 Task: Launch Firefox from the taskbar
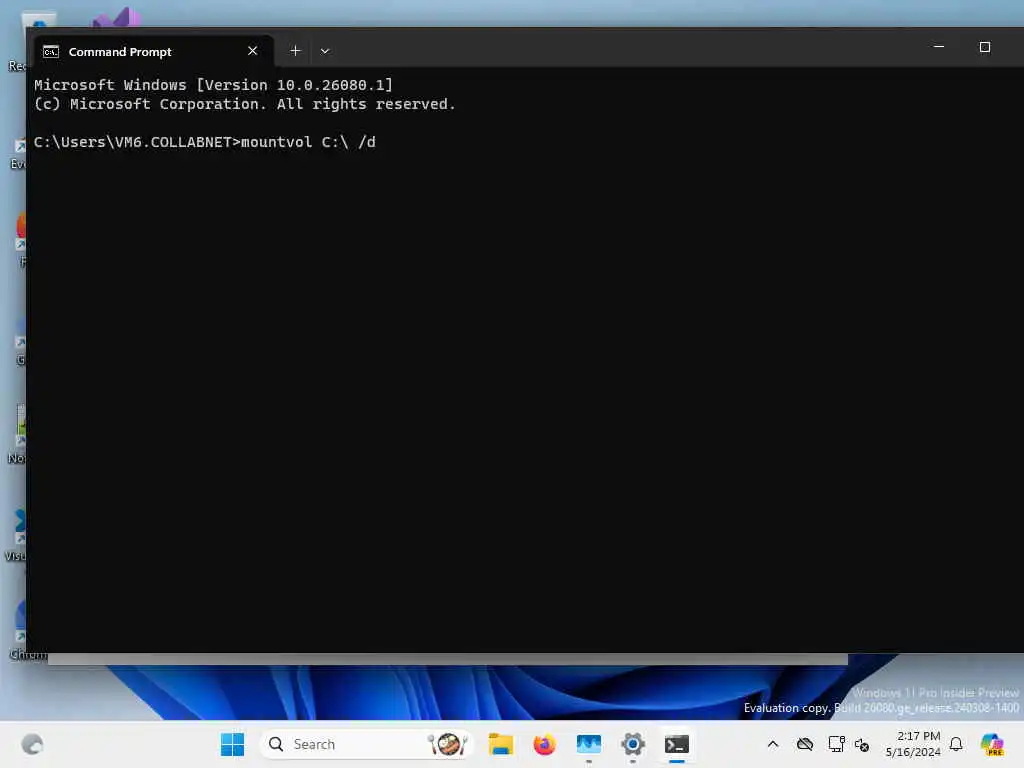(x=545, y=744)
